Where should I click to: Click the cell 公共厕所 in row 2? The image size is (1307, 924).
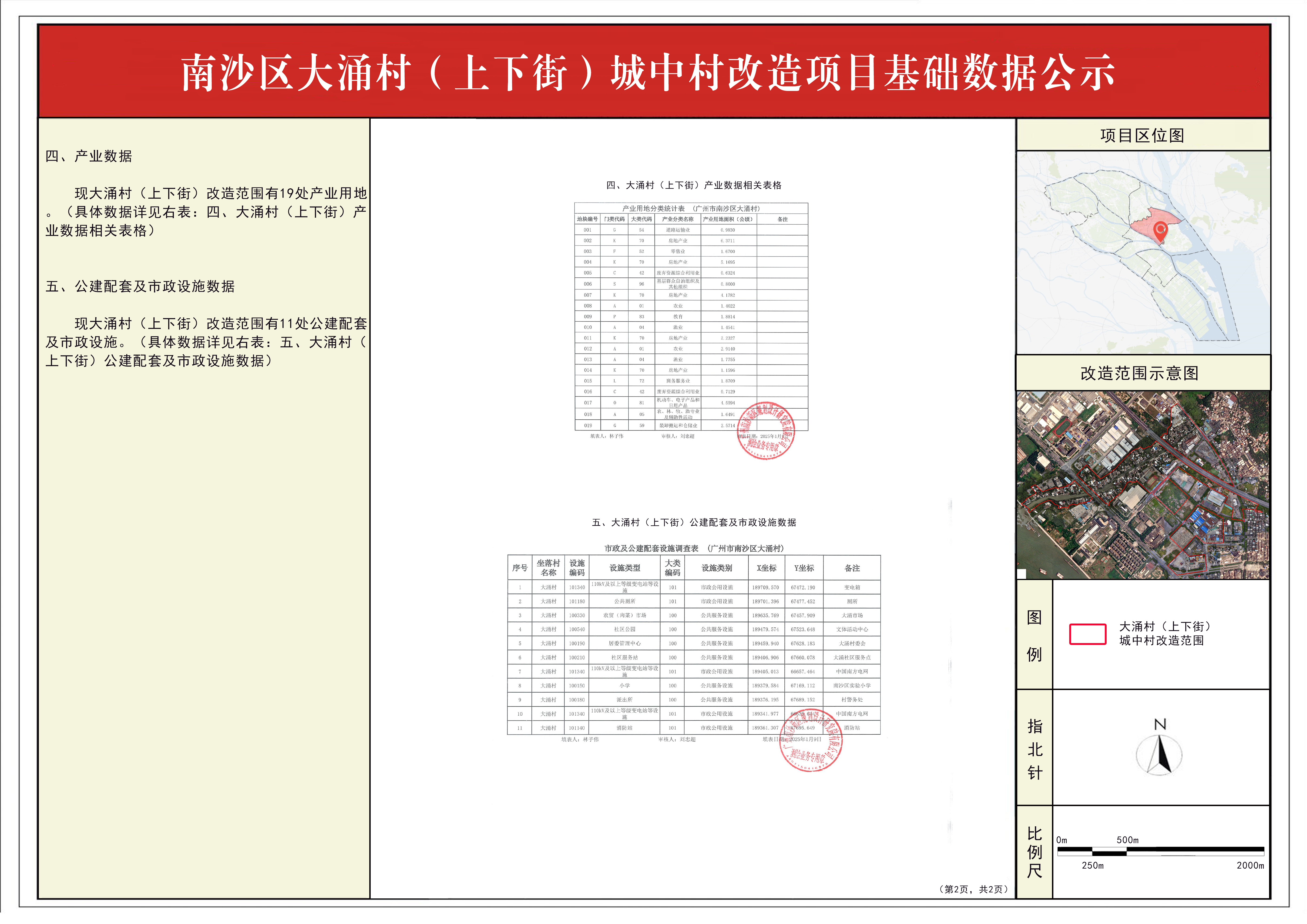[625, 601]
